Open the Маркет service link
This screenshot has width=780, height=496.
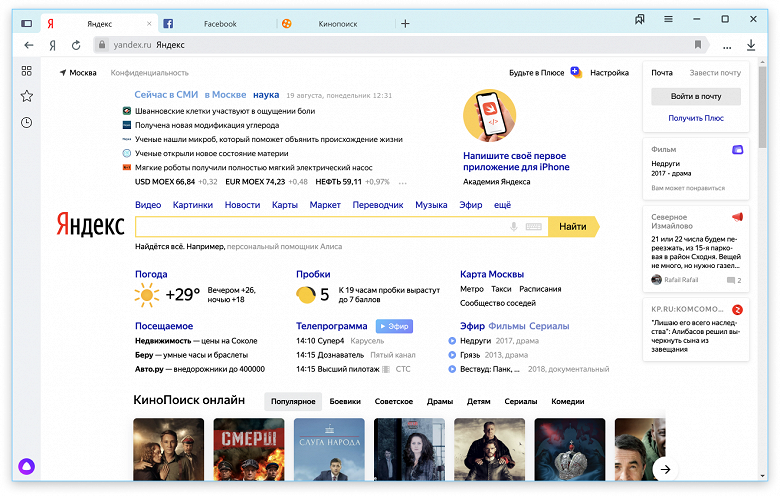point(325,205)
